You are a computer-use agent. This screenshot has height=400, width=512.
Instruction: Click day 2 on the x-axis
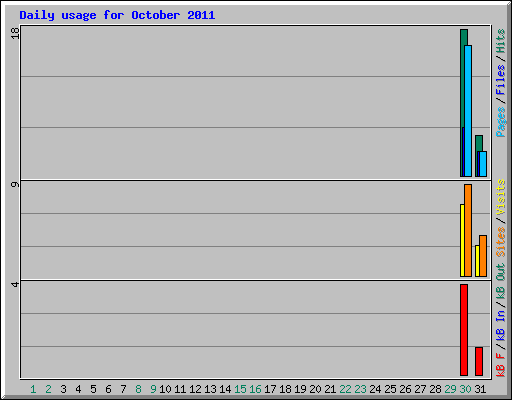point(48,389)
